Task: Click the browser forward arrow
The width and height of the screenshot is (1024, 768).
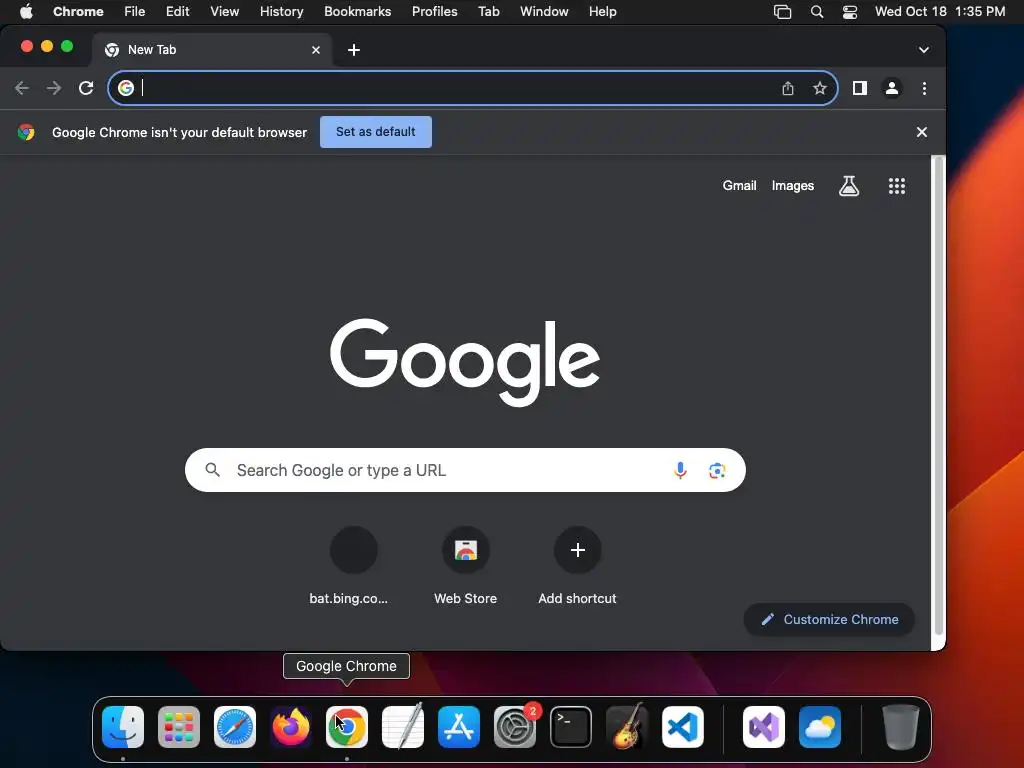Action: tap(54, 88)
